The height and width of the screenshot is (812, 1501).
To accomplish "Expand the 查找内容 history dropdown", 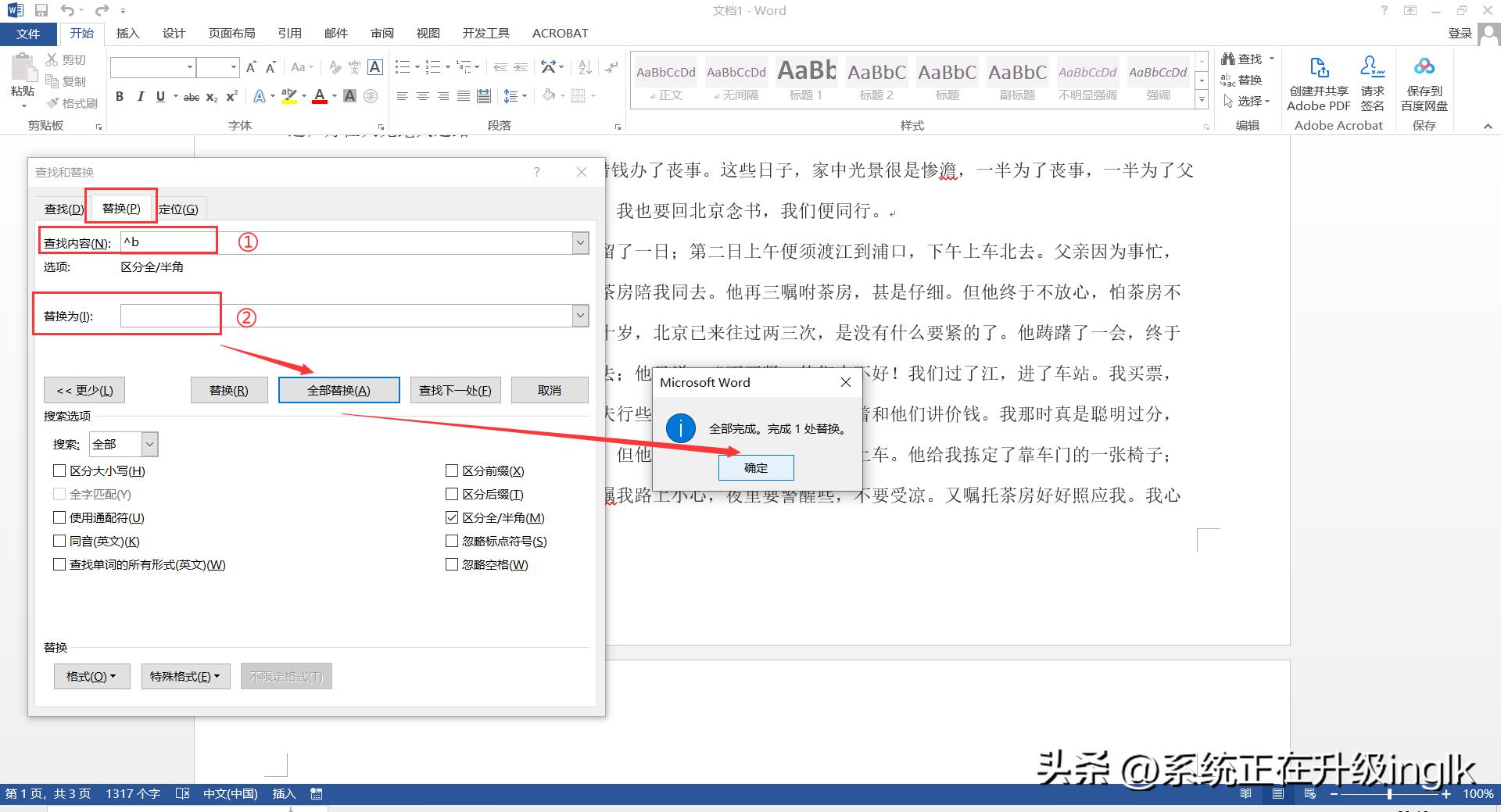I will pyautogui.click(x=580, y=243).
